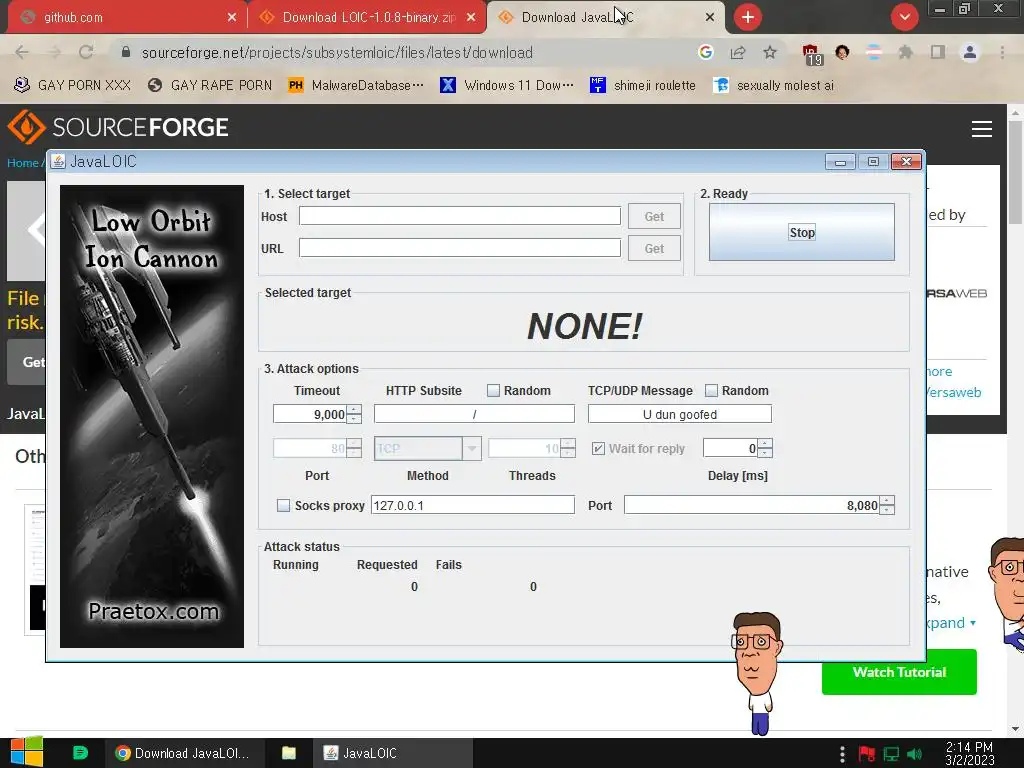Open the SourceForge hamburger menu

(982, 129)
